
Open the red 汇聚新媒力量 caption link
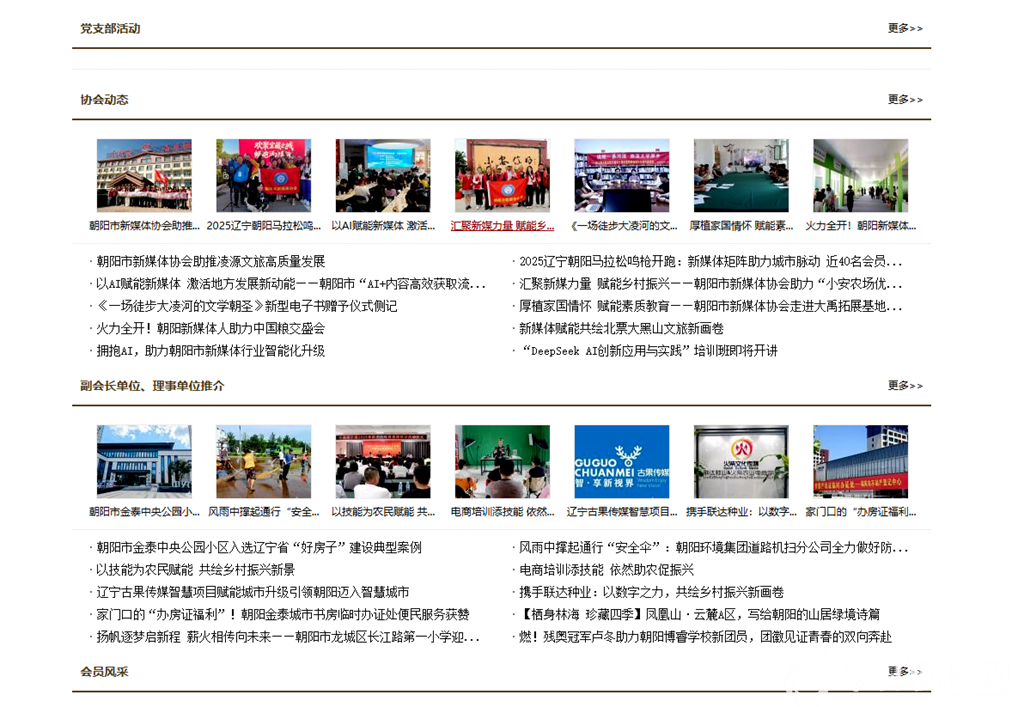(x=502, y=226)
